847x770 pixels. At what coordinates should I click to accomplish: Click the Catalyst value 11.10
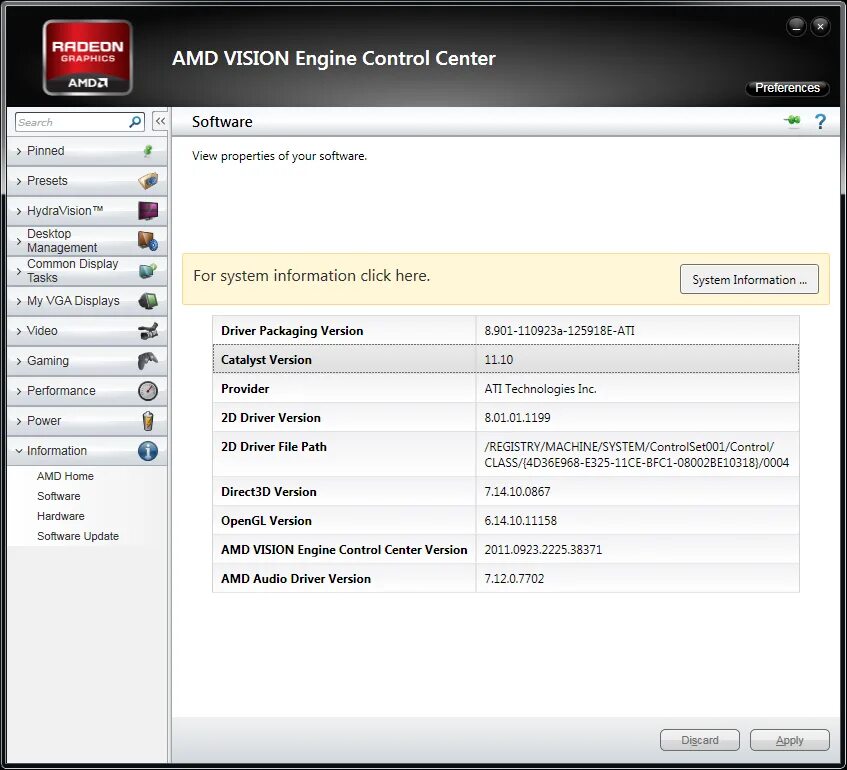pos(499,359)
